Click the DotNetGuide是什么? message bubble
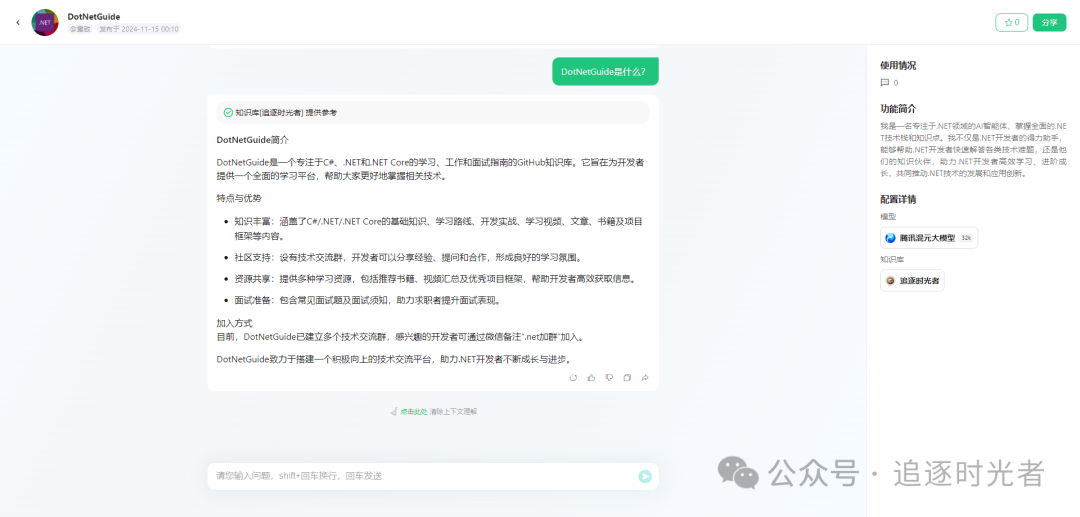Screen dimensions: 1080x517 (x=605, y=72)
